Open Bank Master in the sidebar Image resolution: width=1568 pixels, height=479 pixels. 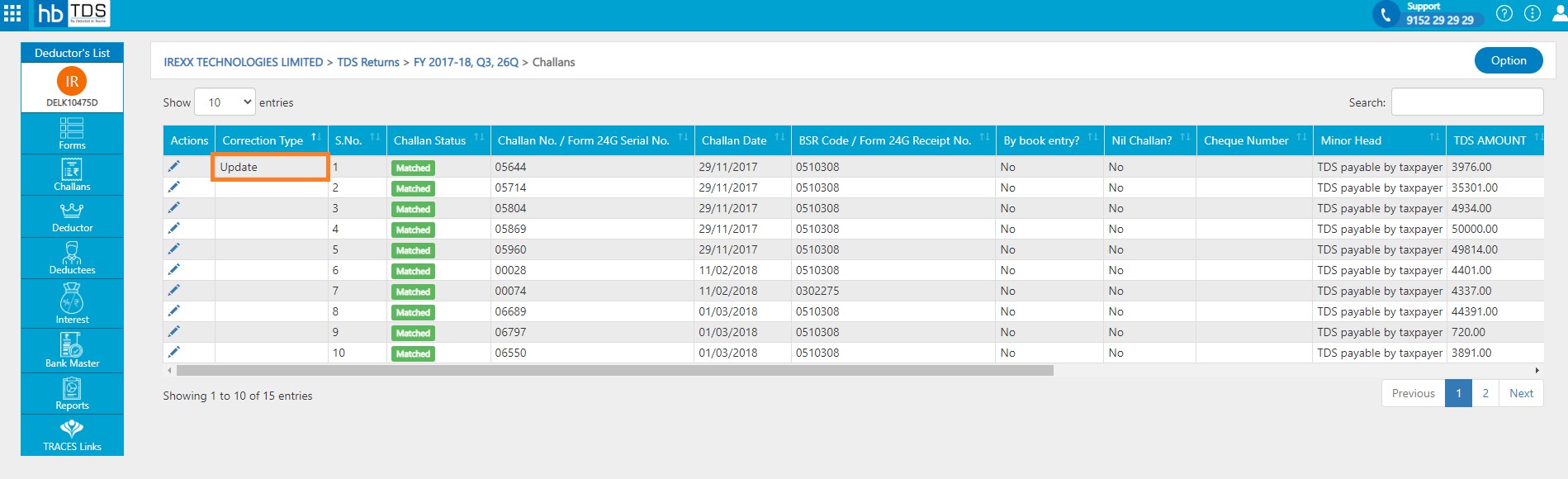72,351
